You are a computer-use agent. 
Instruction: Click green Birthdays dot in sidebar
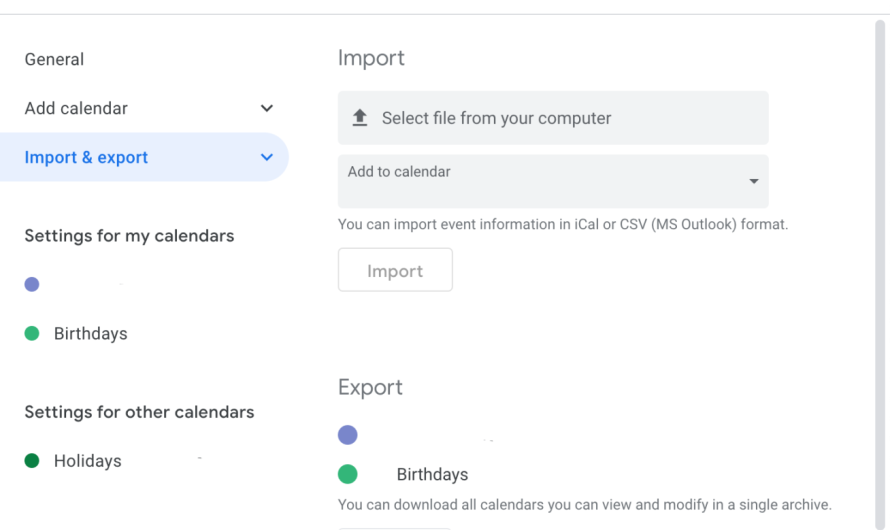pyautogui.click(x=32, y=334)
